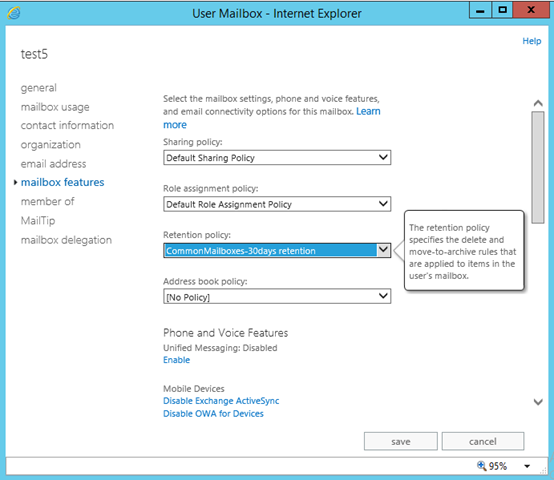Click the zoom magnifier icon in status bar
Screen dimensions: 554x480
pyautogui.click(x=482, y=466)
